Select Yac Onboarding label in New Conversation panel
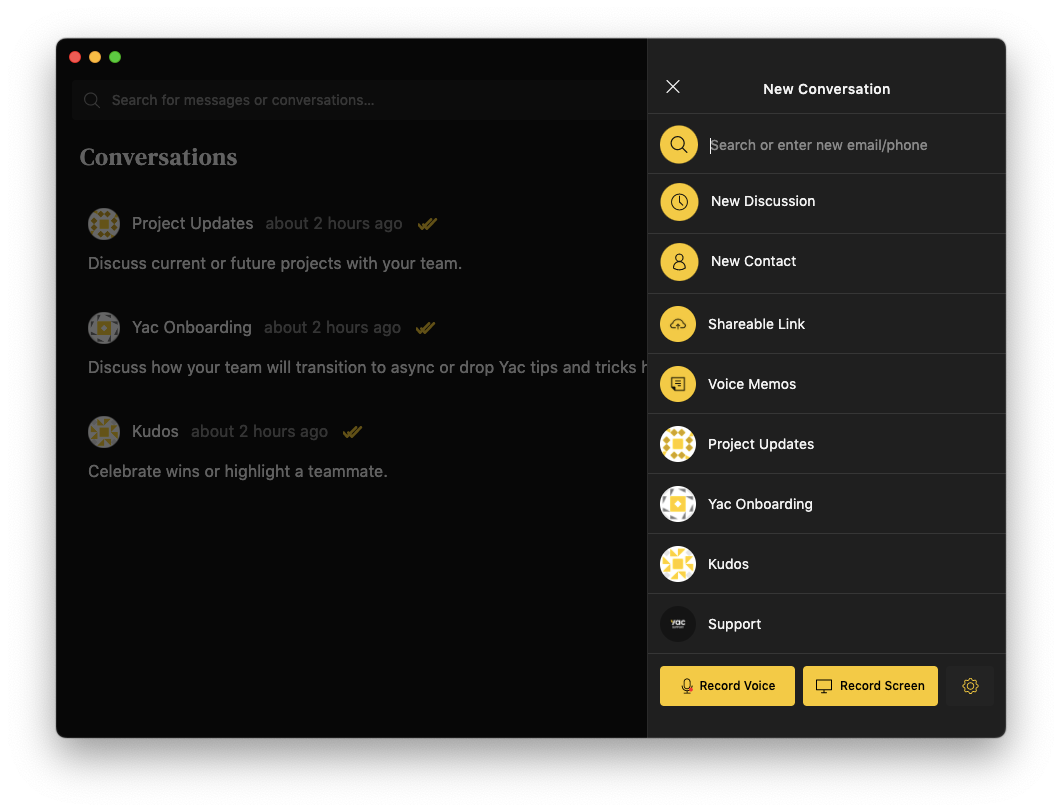The width and height of the screenshot is (1062, 812). click(760, 504)
